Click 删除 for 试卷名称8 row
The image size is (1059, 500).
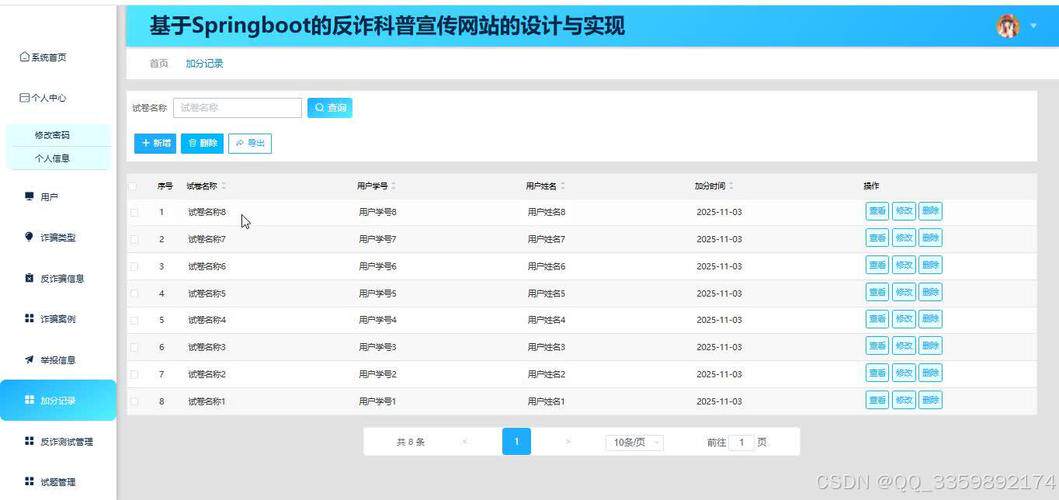point(930,211)
